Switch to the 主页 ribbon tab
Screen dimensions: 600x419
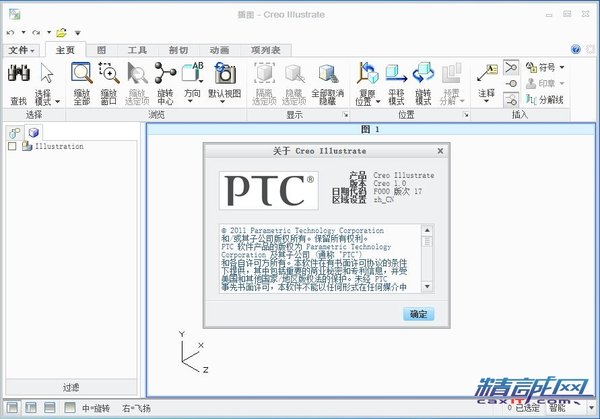(x=65, y=50)
